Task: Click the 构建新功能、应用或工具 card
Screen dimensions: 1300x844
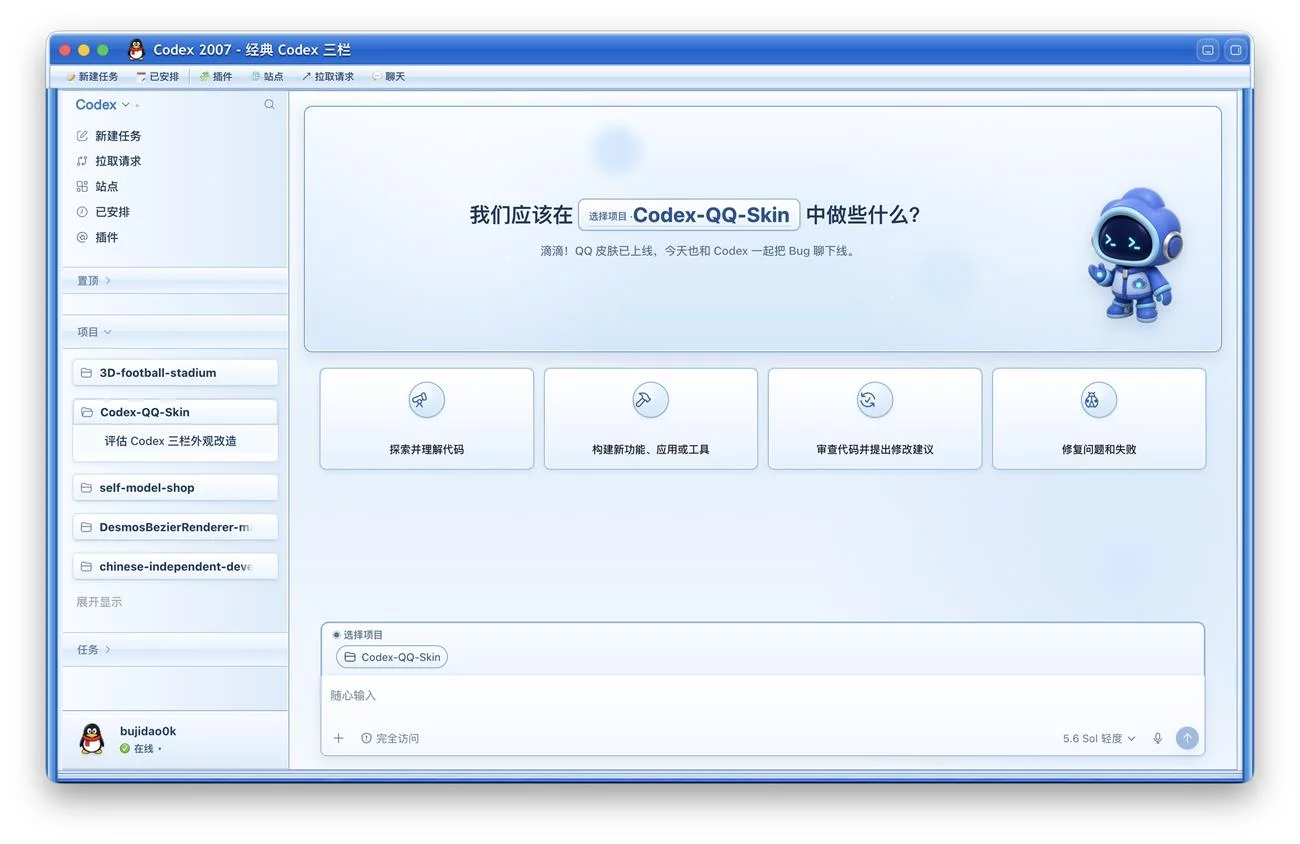Action: 650,419
